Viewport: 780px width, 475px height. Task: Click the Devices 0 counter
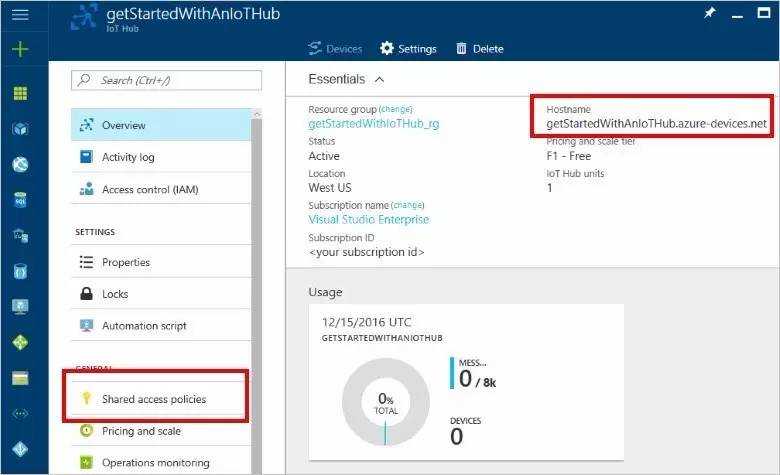coord(465,431)
